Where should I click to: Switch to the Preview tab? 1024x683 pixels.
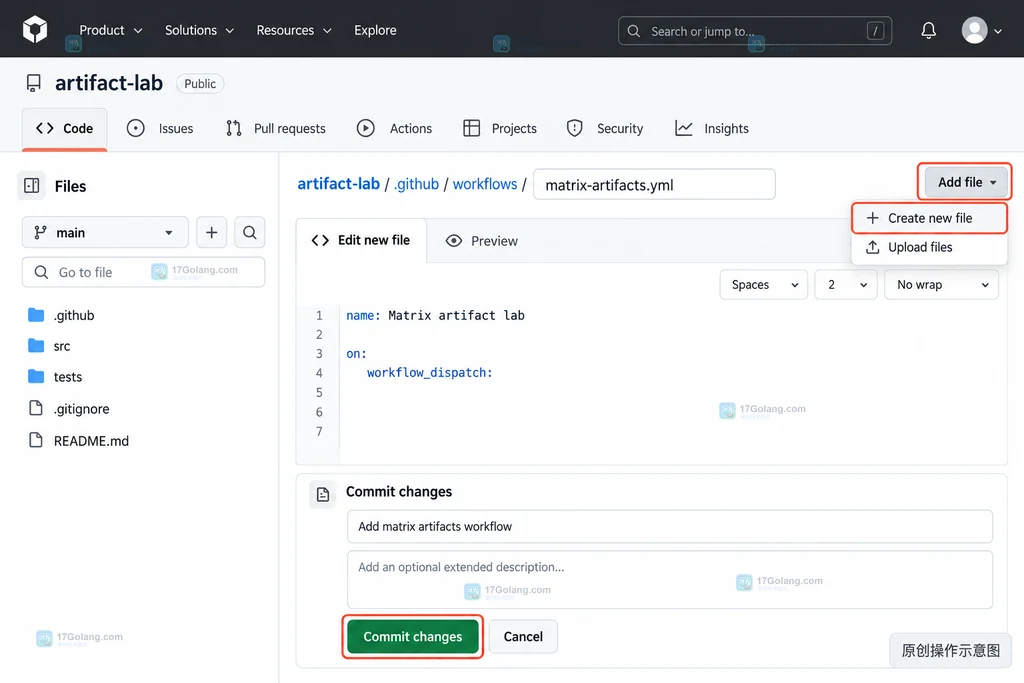[x=482, y=241]
